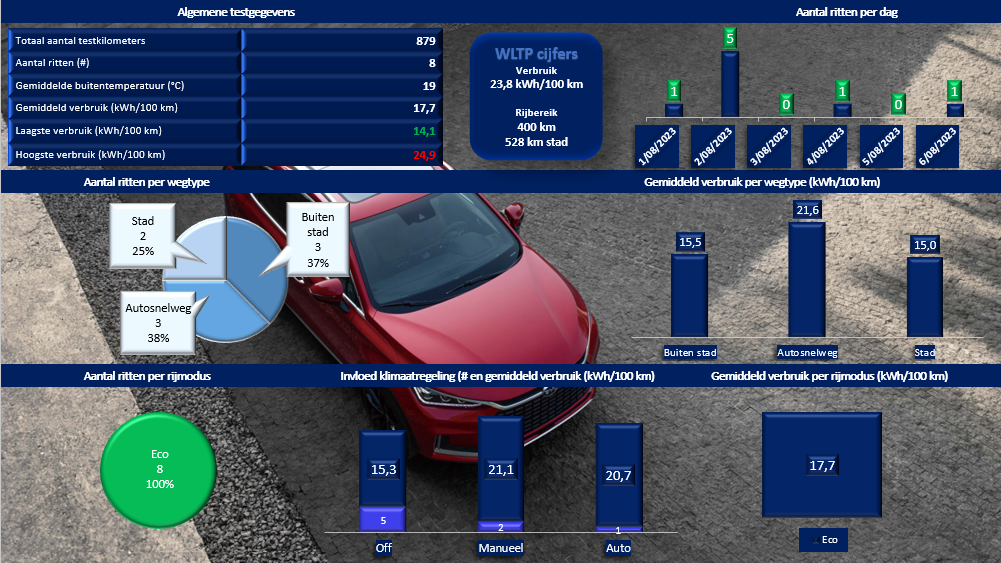
Task: Click the 'Off' axis label
Action: (384, 548)
